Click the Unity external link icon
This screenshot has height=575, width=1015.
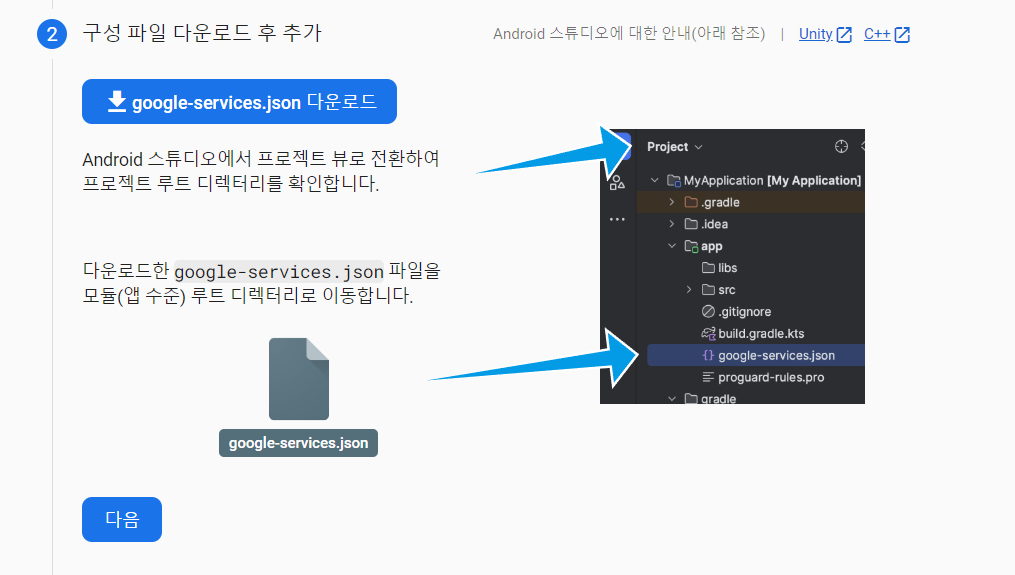point(844,35)
